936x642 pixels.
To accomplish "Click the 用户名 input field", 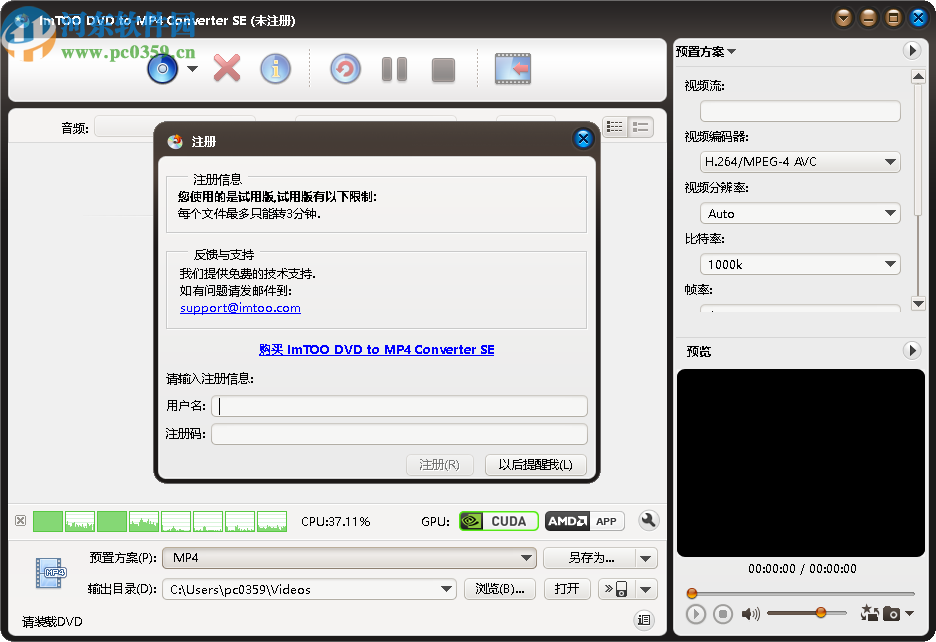I will (398, 406).
